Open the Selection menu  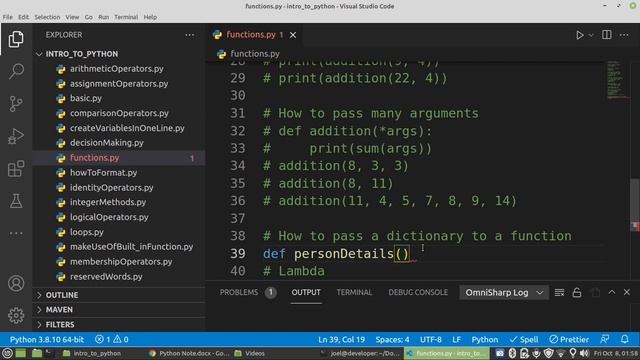[47, 17]
